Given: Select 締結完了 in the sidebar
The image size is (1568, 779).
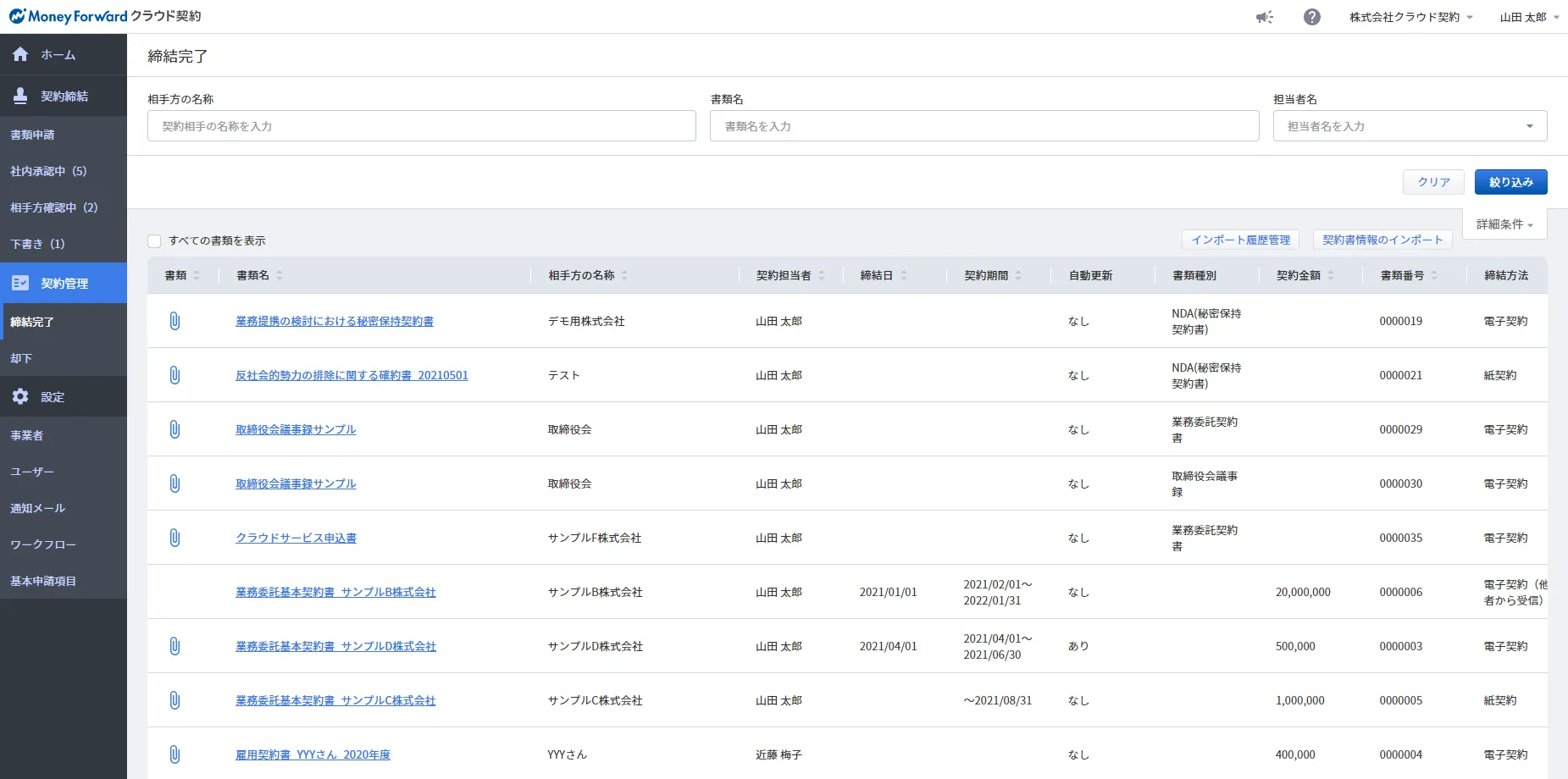Looking at the screenshot, I should [64, 322].
